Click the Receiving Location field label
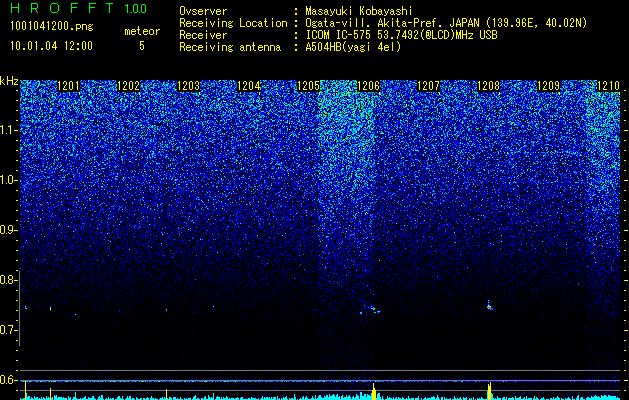Viewport: 629px width, 400px height. [x=233, y=23]
